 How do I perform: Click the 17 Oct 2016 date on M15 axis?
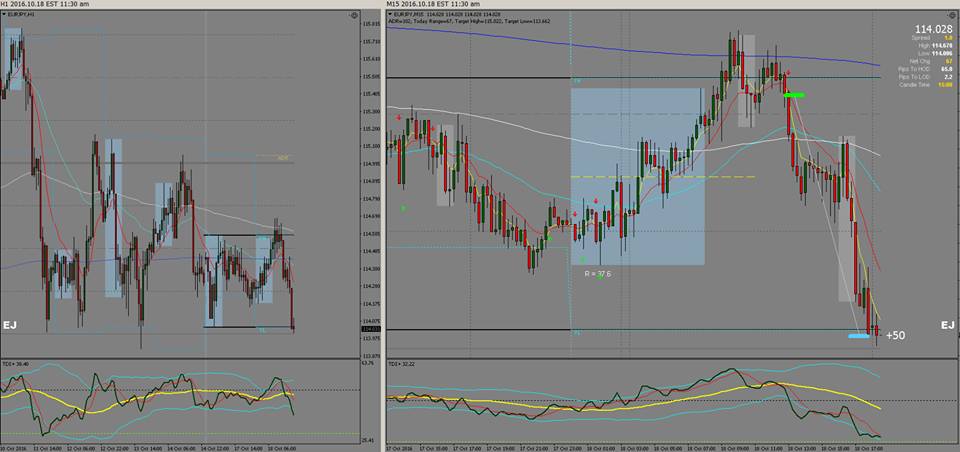pos(400,448)
